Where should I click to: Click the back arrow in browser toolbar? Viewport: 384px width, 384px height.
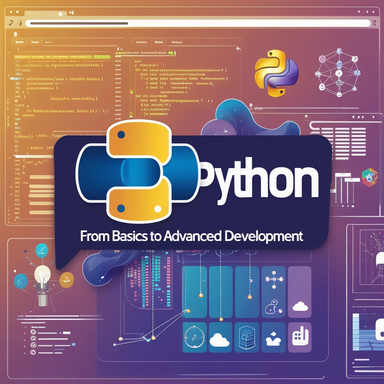tap(11, 23)
